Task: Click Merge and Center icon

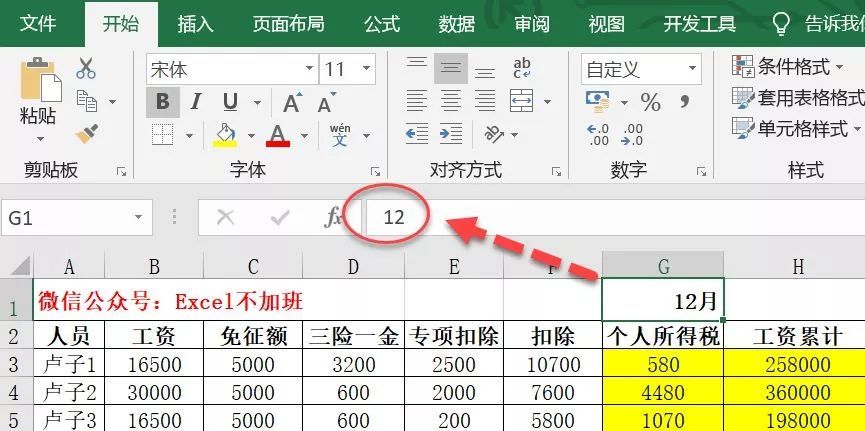Action: tap(521, 101)
